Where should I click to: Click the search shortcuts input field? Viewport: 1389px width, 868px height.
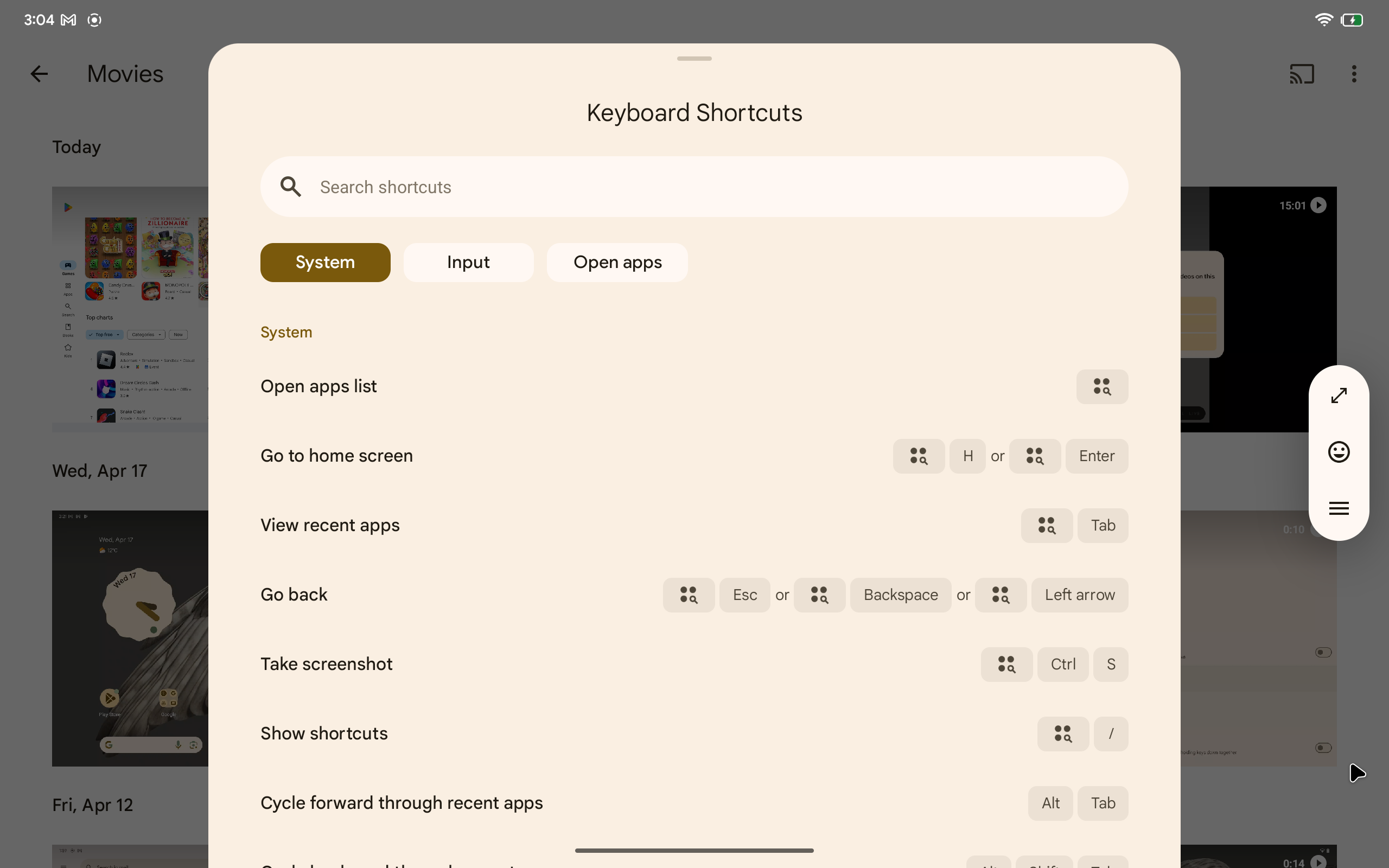(694, 186)
